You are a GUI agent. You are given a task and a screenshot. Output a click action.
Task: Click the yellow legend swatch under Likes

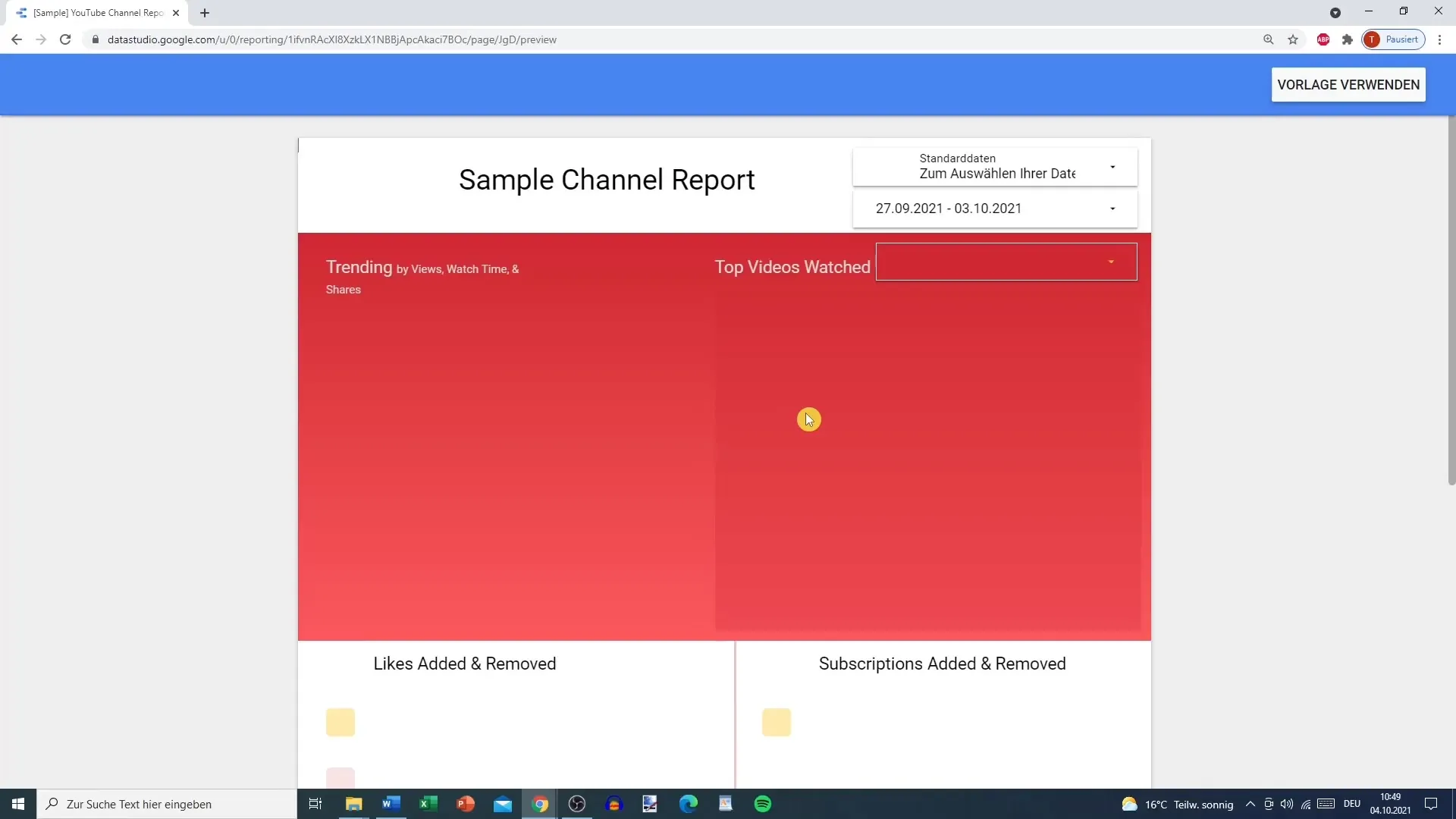point(340,722)
